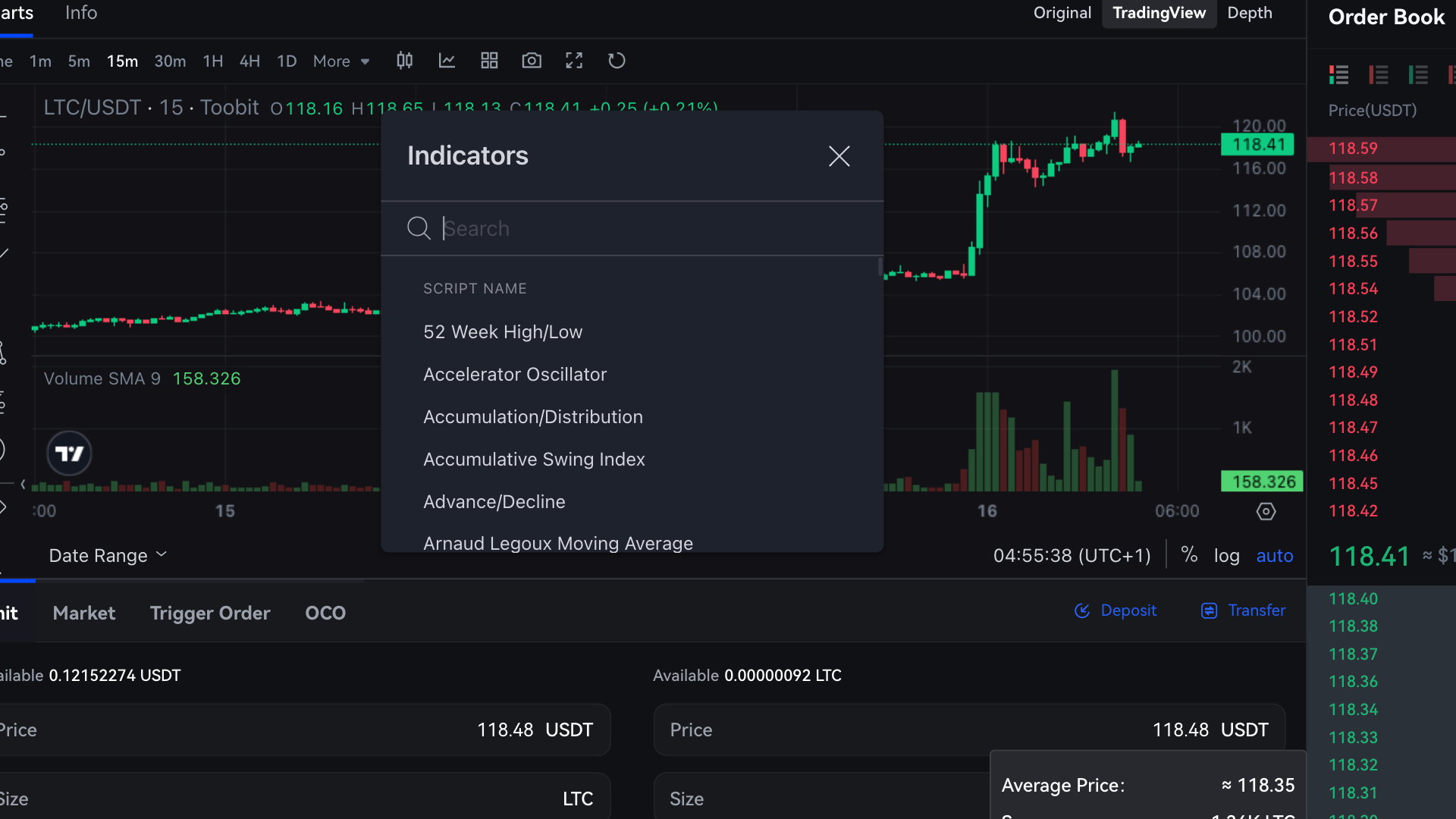Click the Deposit link
The width and height of the screenshot is (1456, 819).
[x=1128, y=610]
